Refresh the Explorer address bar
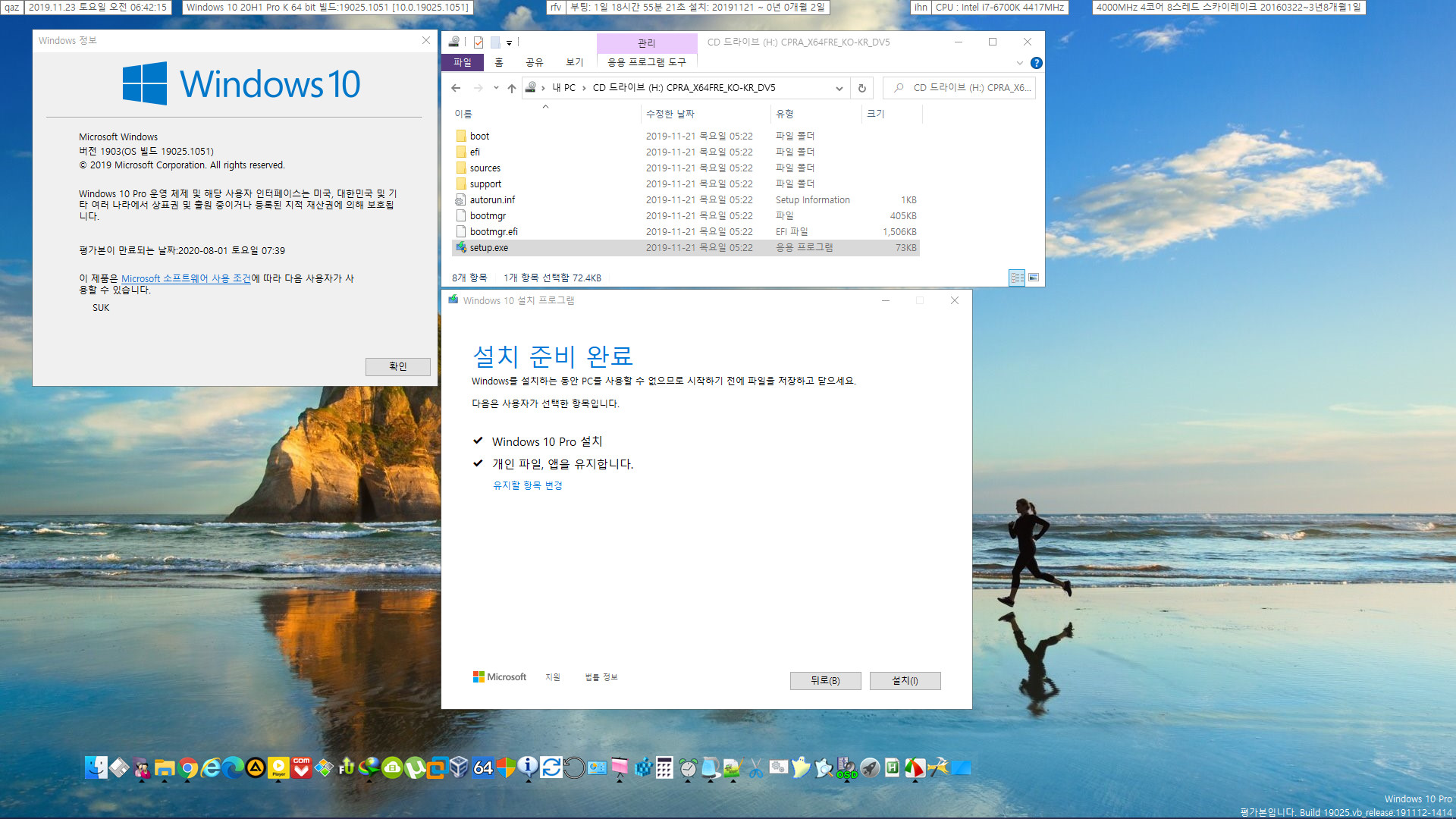Image resolution: width=1456 pixels, height=819 pixels. pos(861,88)
